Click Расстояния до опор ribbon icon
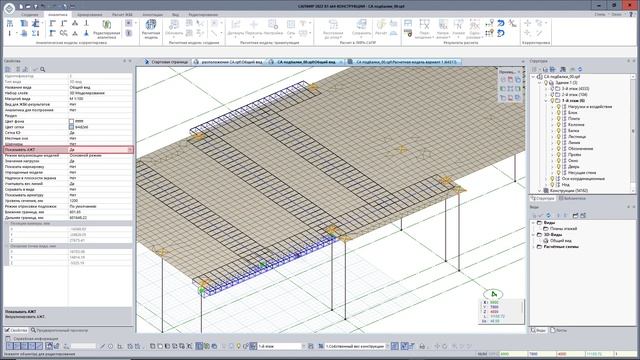 pos(333,29)
